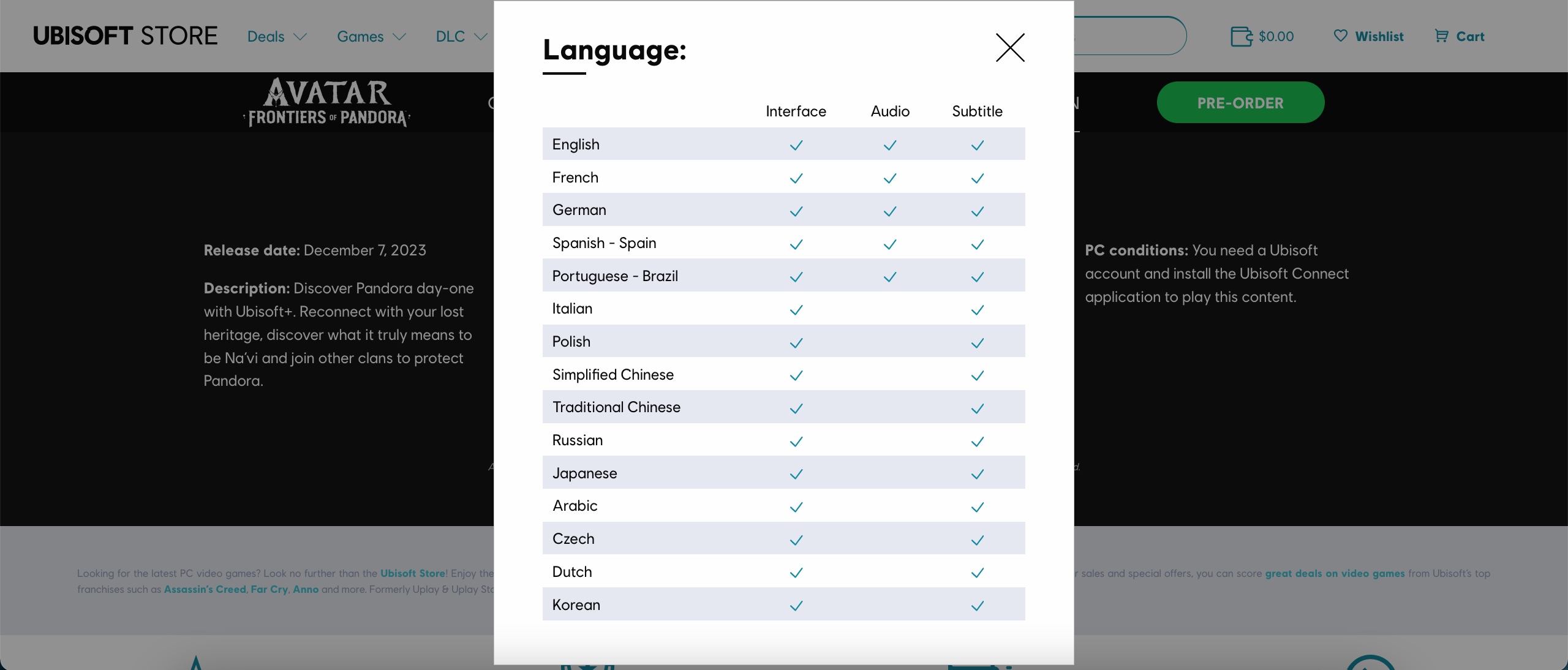
Task: Open the shopping Cart
Action: click(x=1460, y=37)
